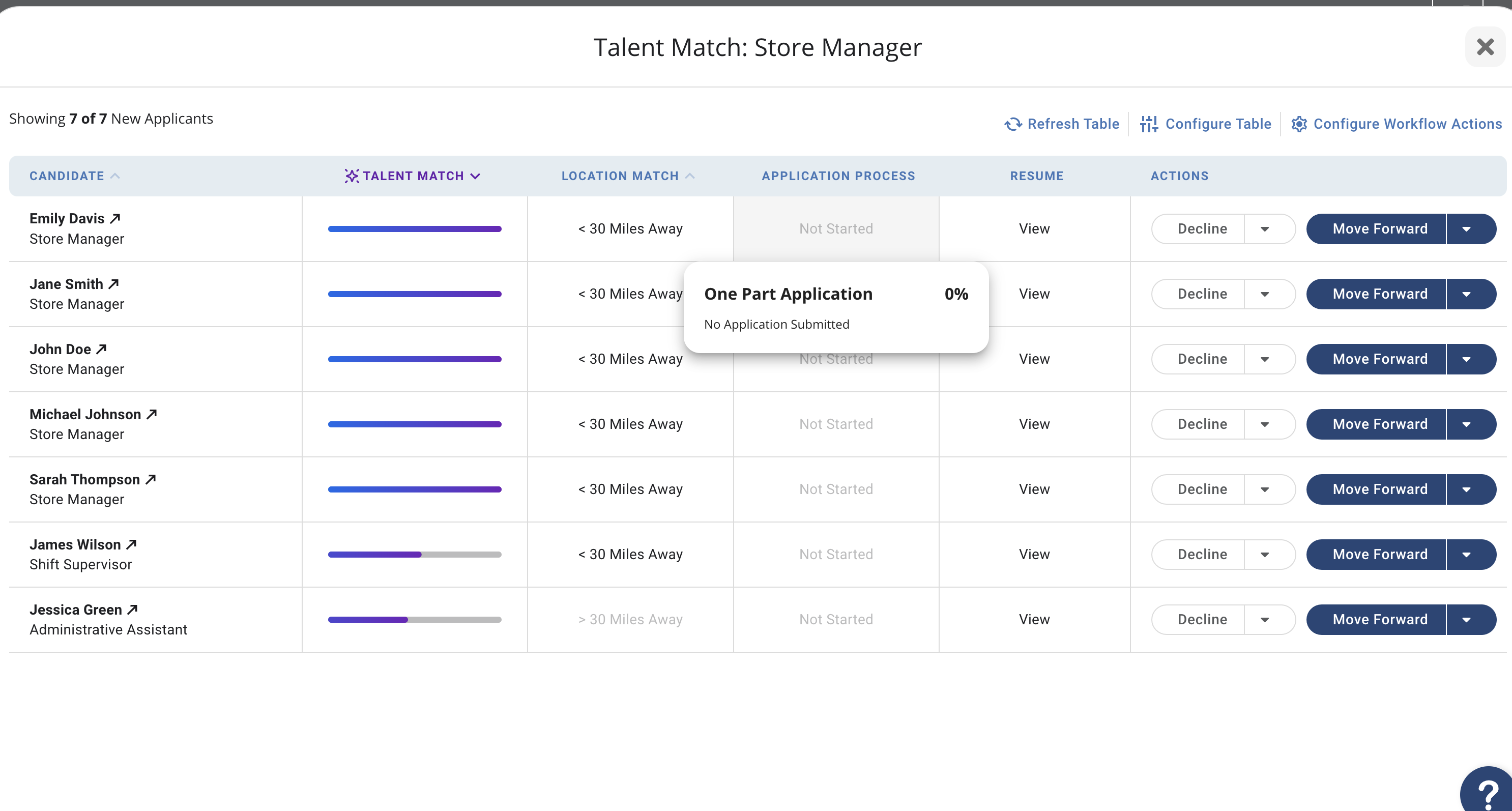View Jessica Green resume
The image size is (1512, 811).
[x=1034, y=620]
